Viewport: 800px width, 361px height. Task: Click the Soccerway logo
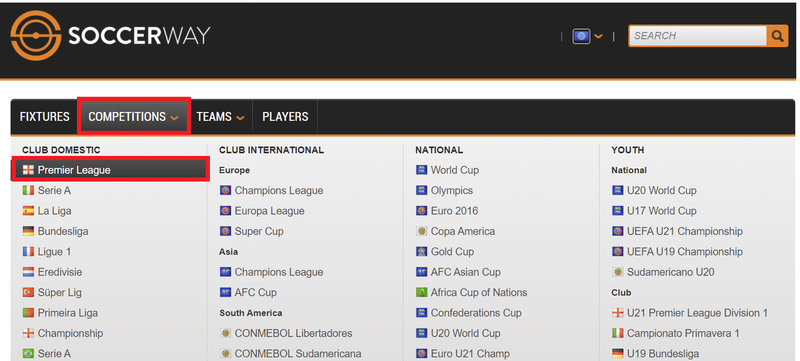[110, 36]
